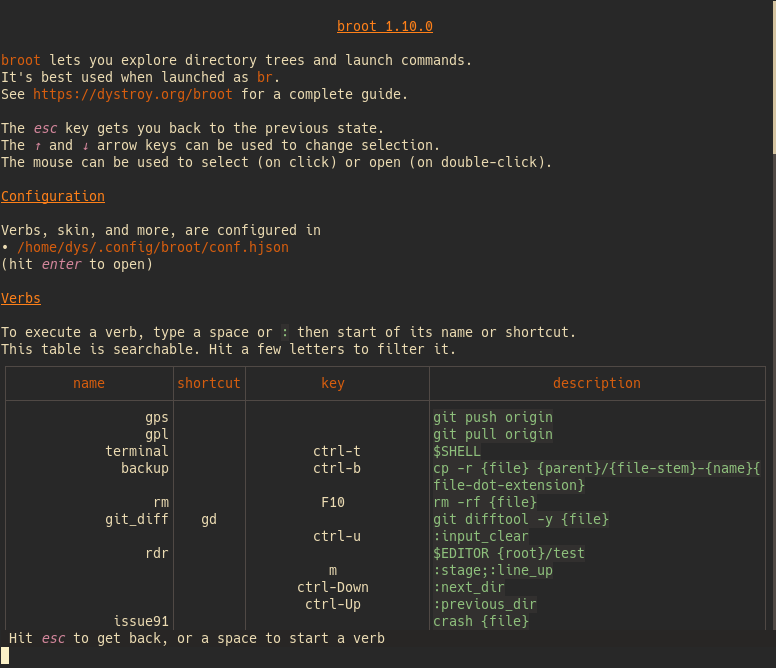This screenshot has height=668, width=776.
Task: Click the description column header
Action: [596, 383]
